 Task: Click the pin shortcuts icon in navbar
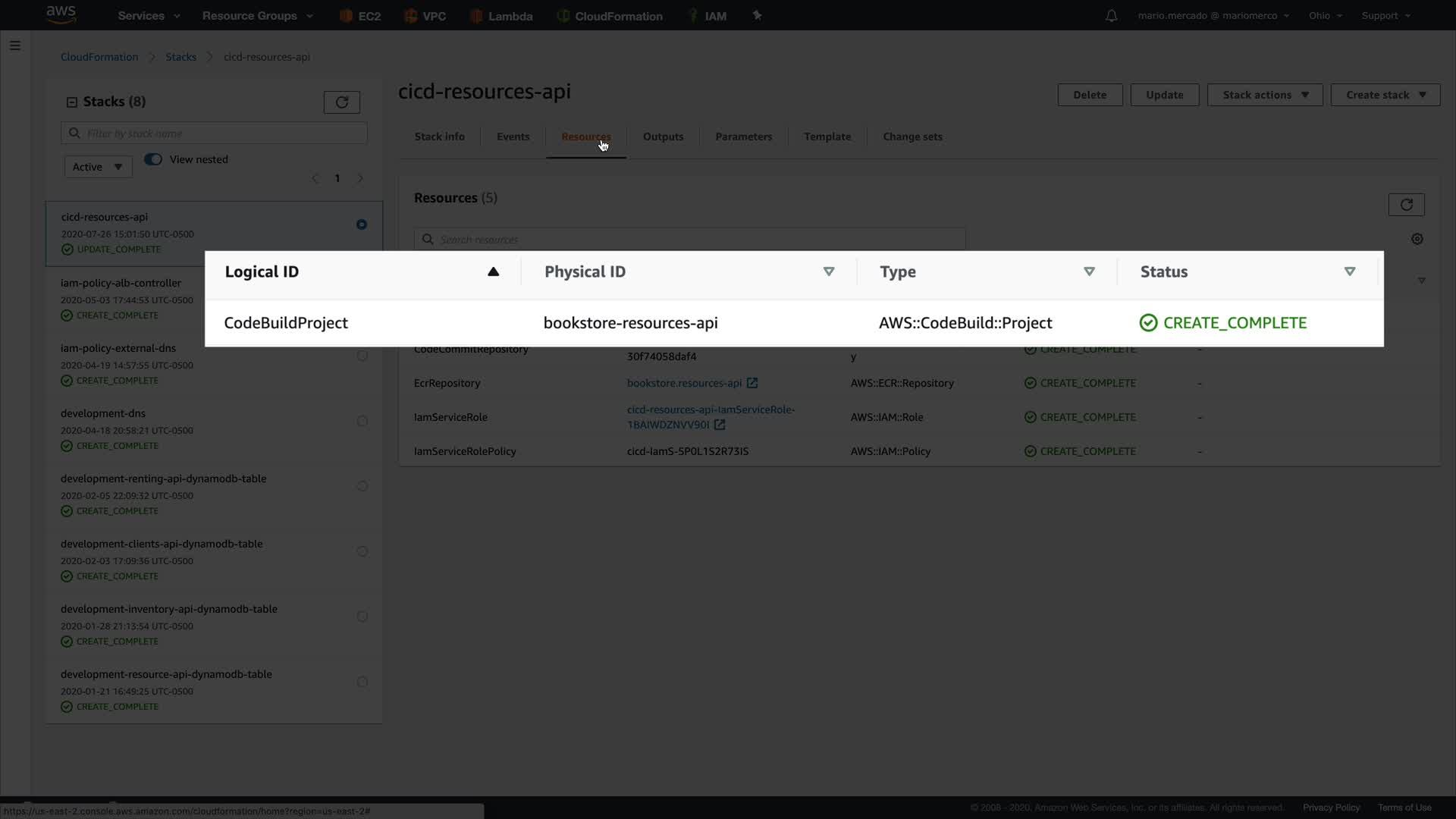756,16
